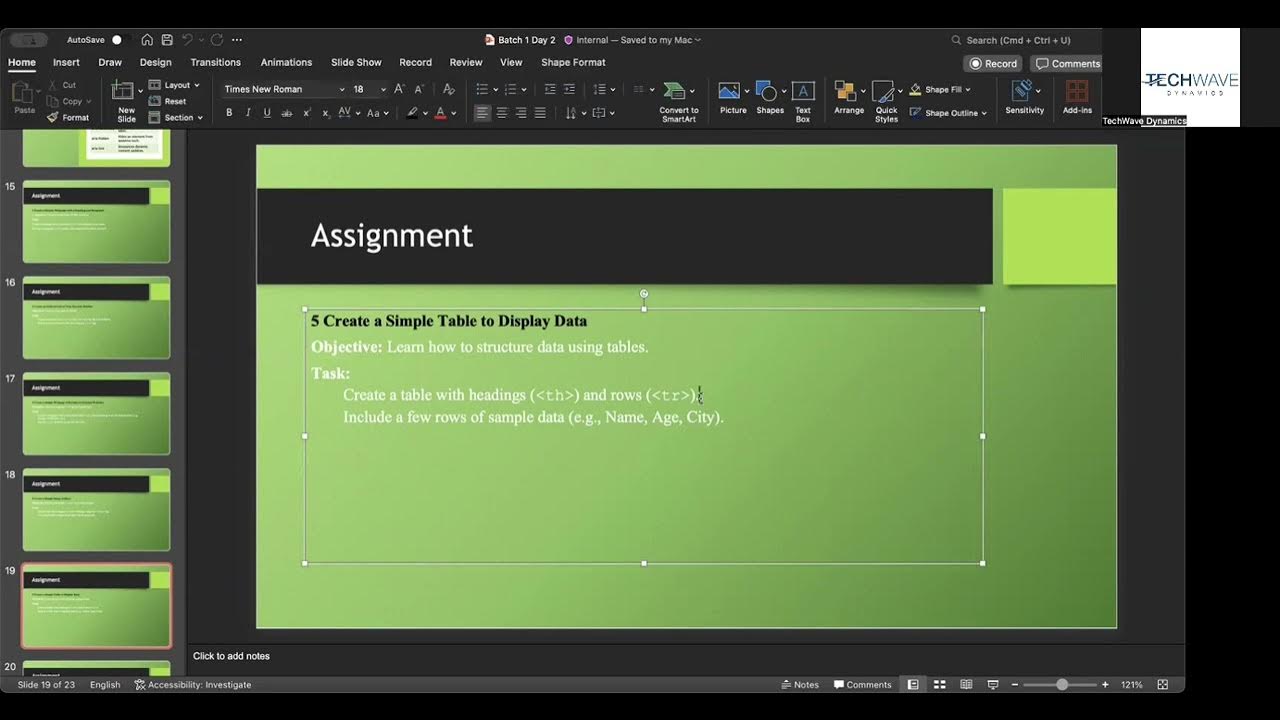Screen dimensions: 1280x720
Task: Toggle Superscript formatting
Action: click(307, 113)
